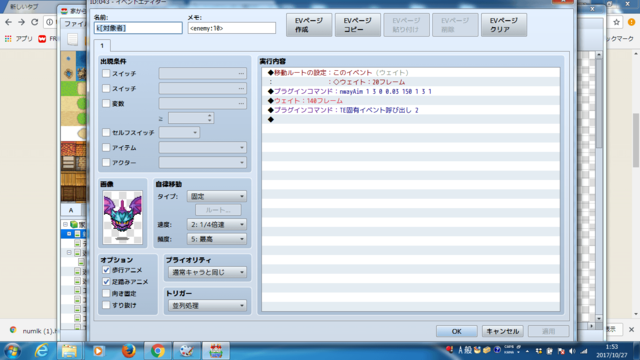Select 移動ルートの設定 command line
640x360 pixels.
[x=411, y=73]
